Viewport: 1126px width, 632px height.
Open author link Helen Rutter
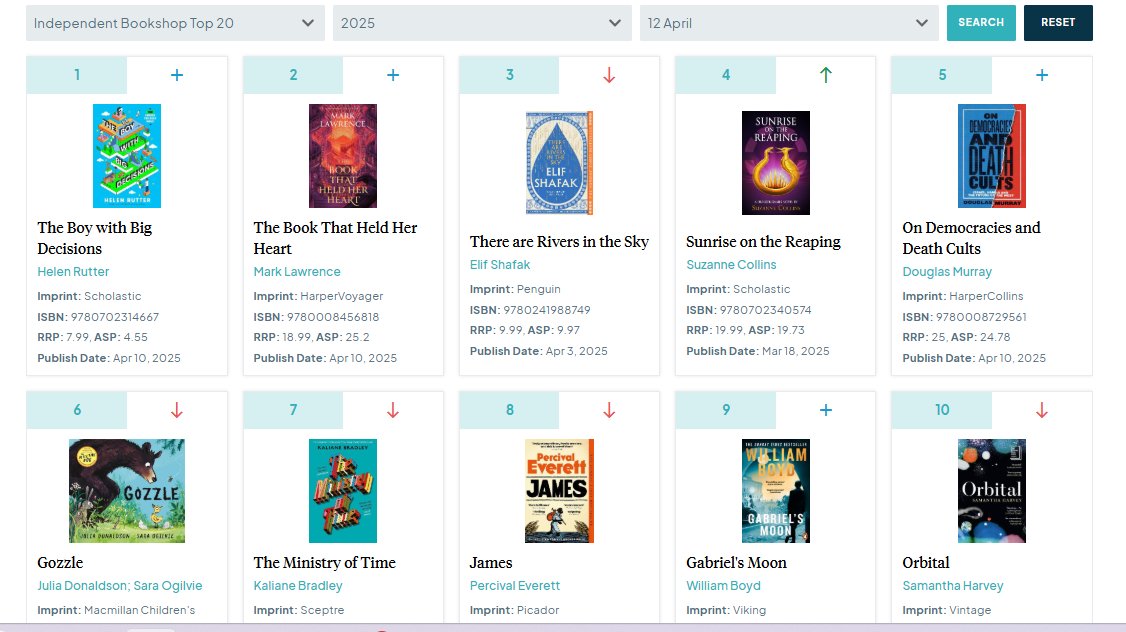point(73,271)
